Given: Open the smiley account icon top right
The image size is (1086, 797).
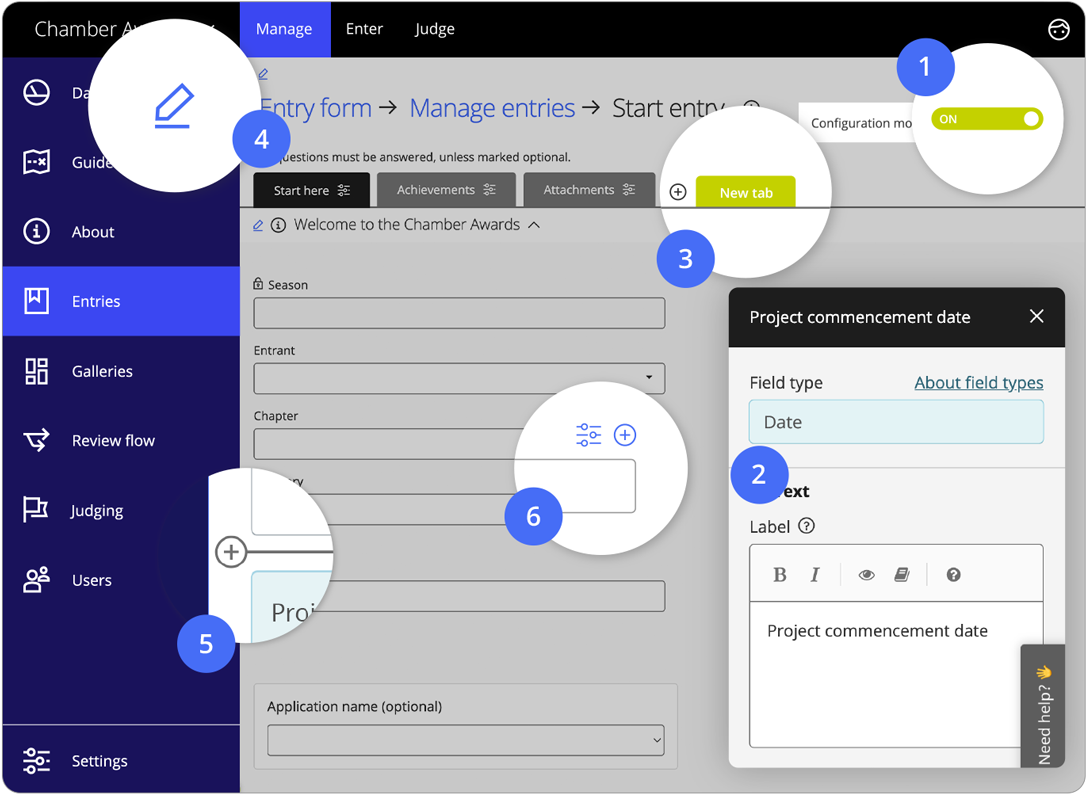Looking at the screenshot, I should (1059, 29).
